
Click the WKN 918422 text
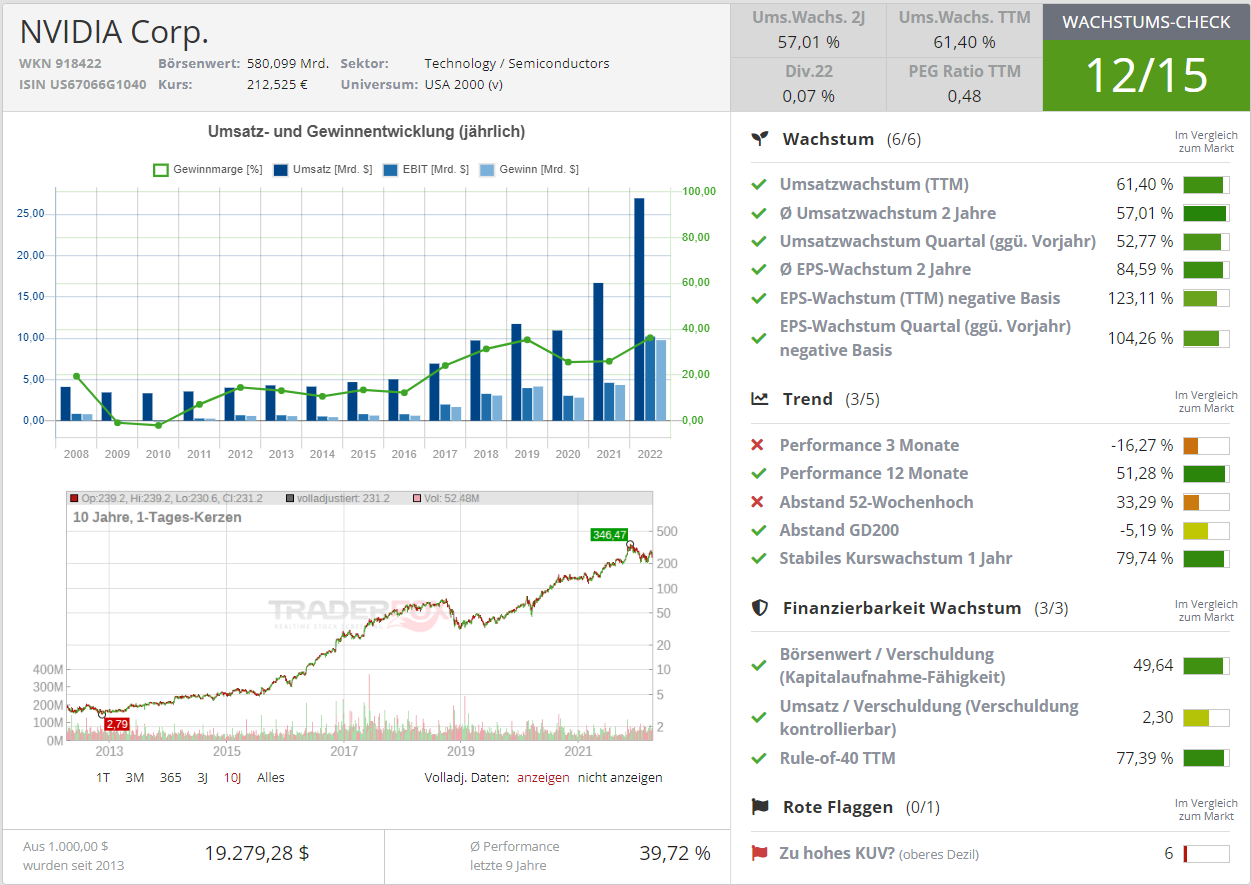pos(60,63)
